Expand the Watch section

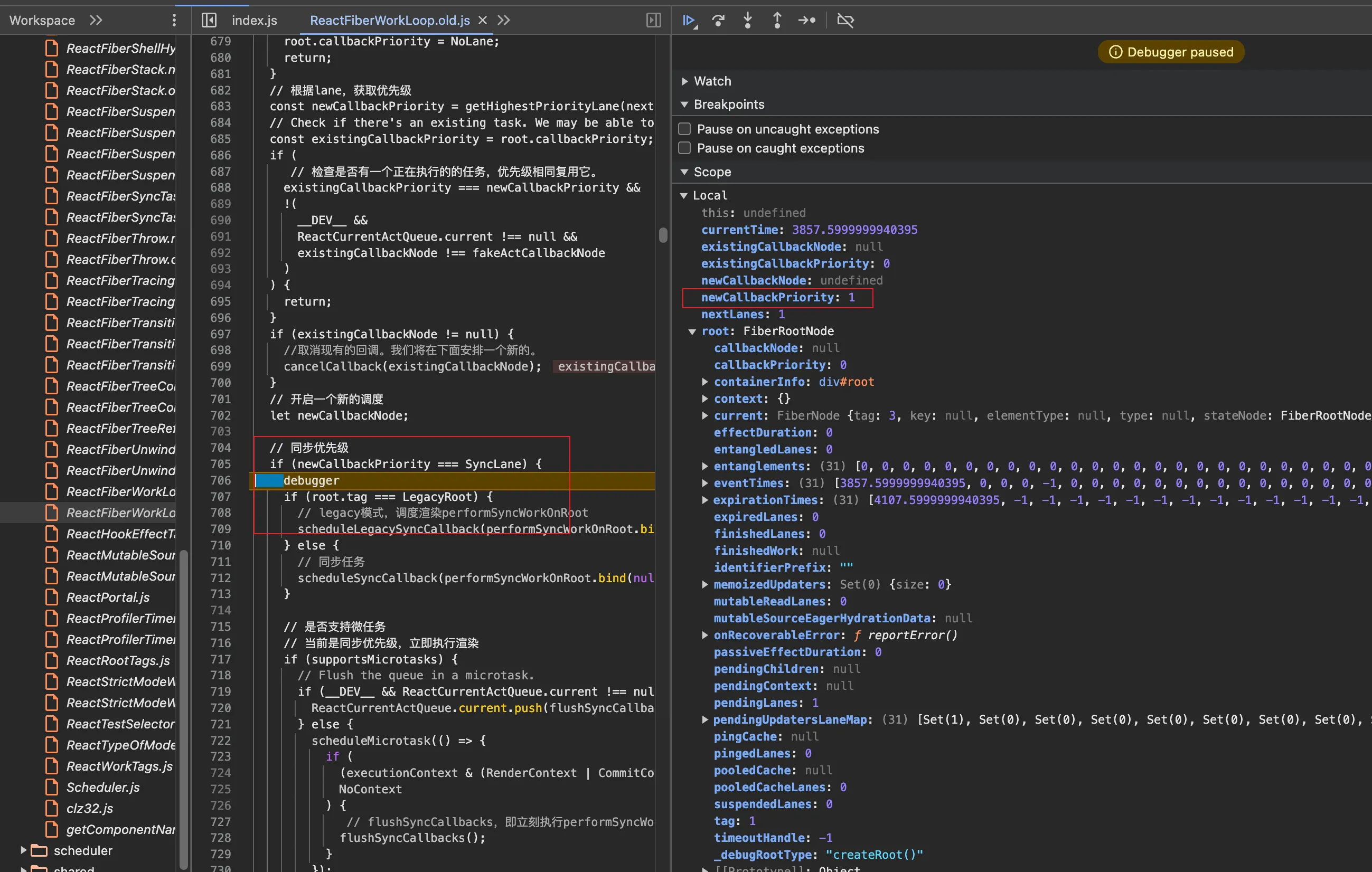click(685, 81)
